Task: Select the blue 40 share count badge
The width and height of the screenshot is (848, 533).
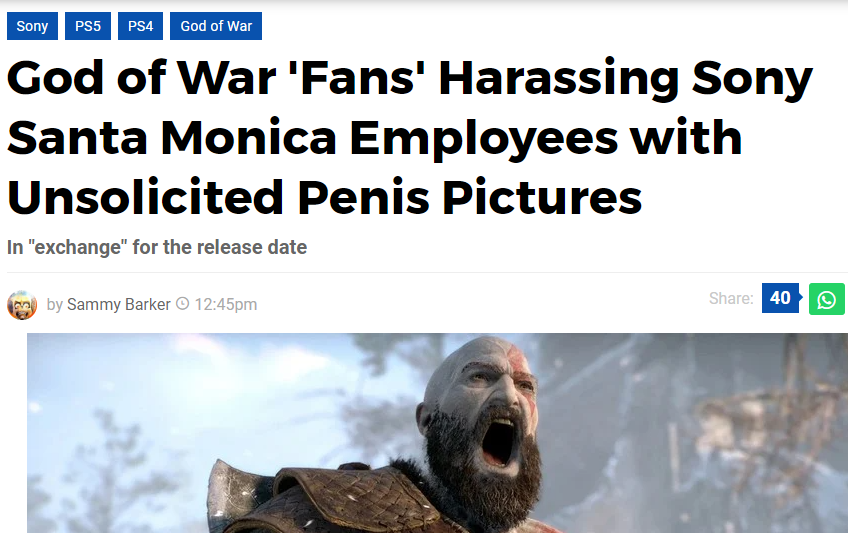Action: coord(780,298)
